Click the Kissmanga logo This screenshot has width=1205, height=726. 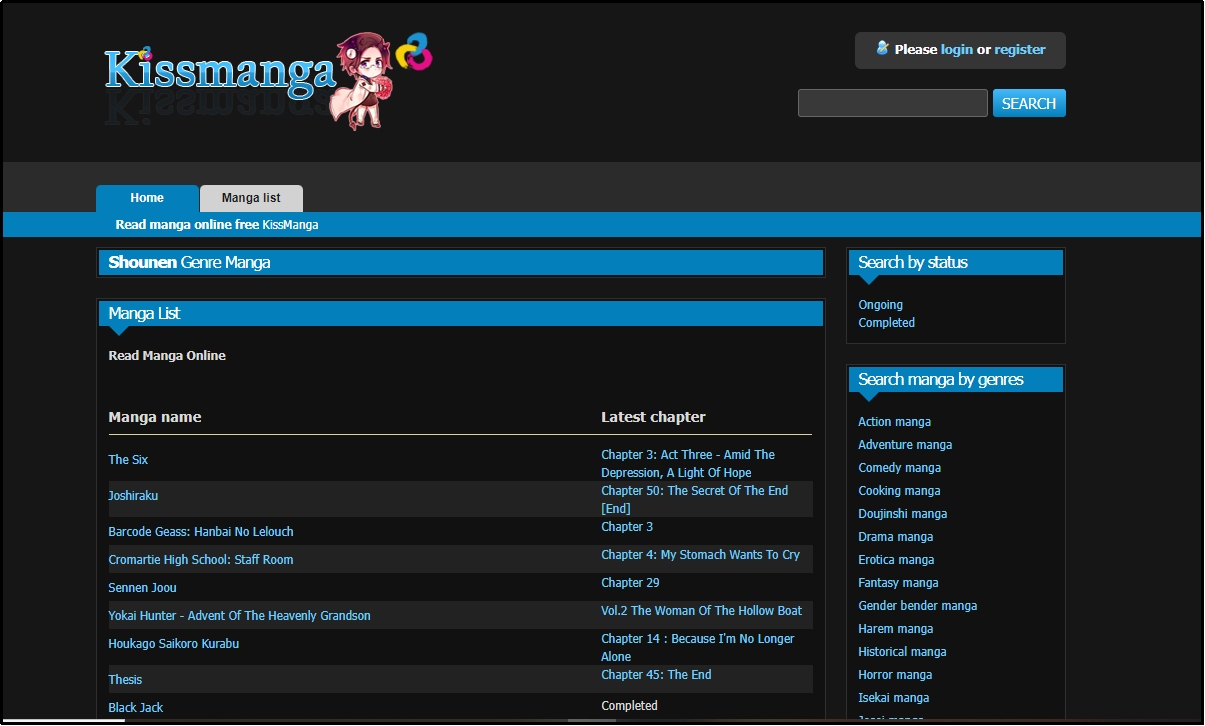click(x=220, y=72)
